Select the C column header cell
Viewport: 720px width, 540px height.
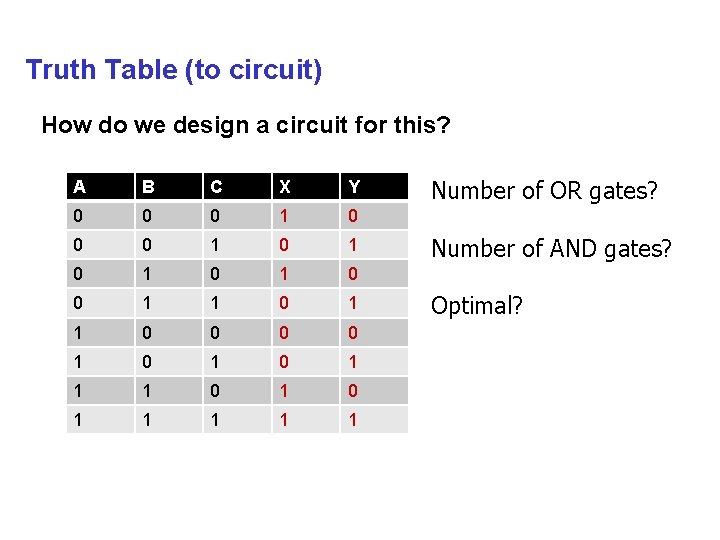tap(236, 186)
